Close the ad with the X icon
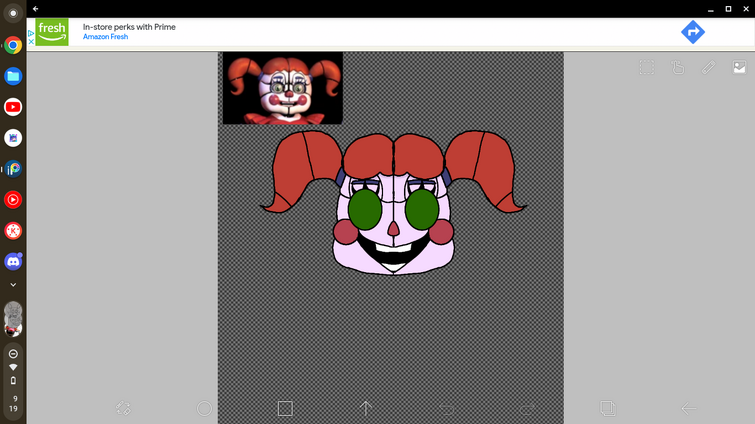The width and height of the screenshot is (755, 424). tap(31, 41)
